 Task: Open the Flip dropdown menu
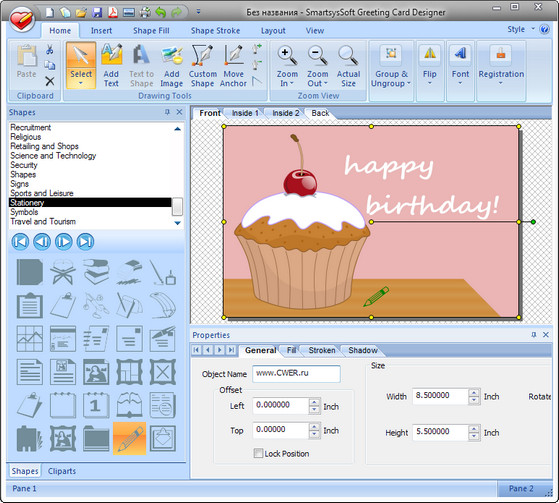coord(430,83)
